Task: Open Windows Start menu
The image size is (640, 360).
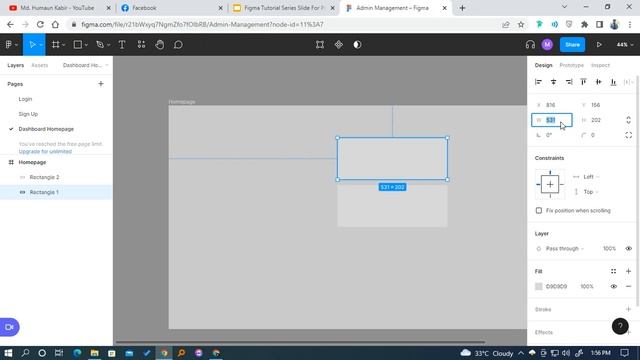Action: (x=8, y=353)
